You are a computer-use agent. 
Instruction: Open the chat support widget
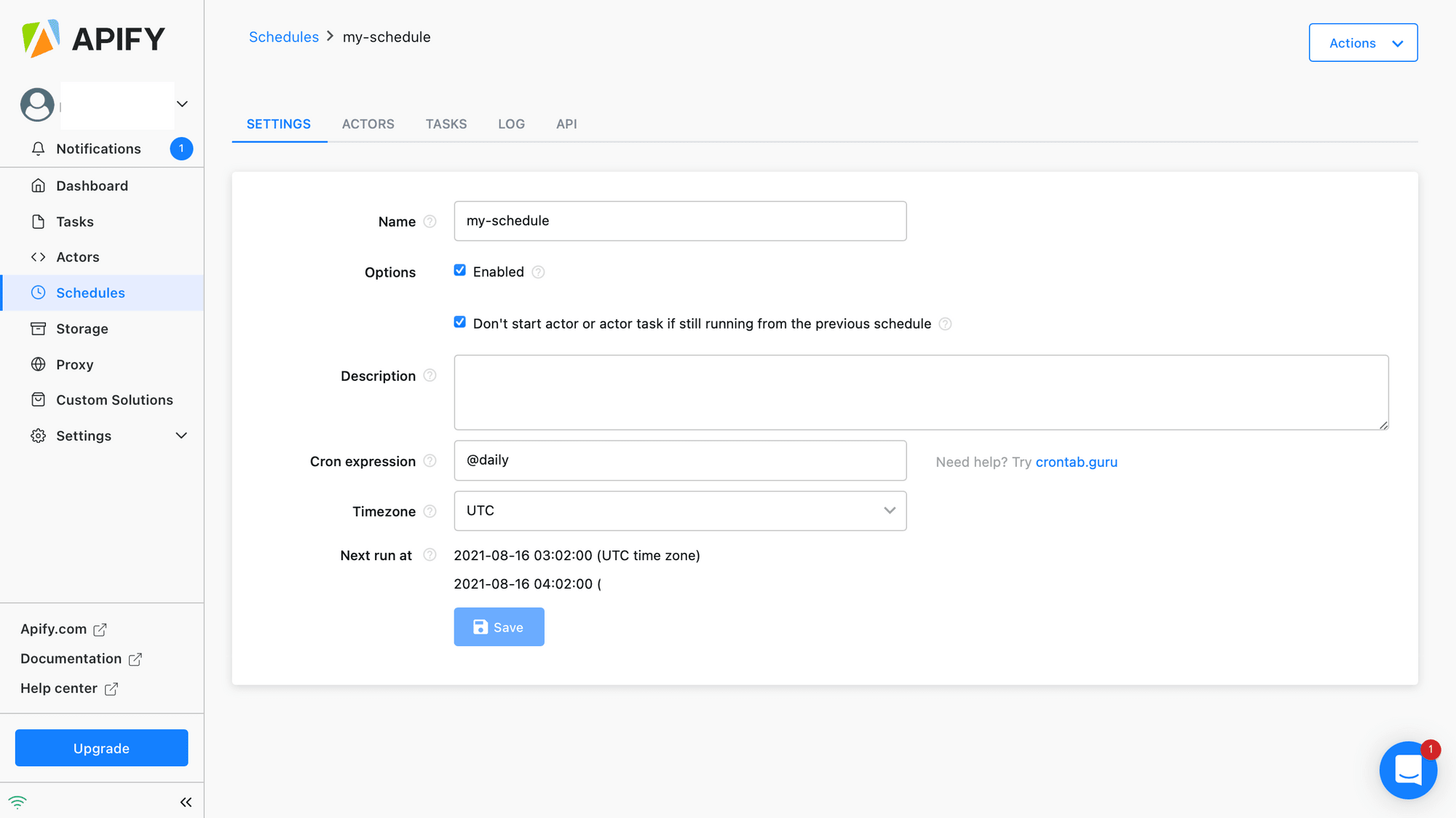1408,770
